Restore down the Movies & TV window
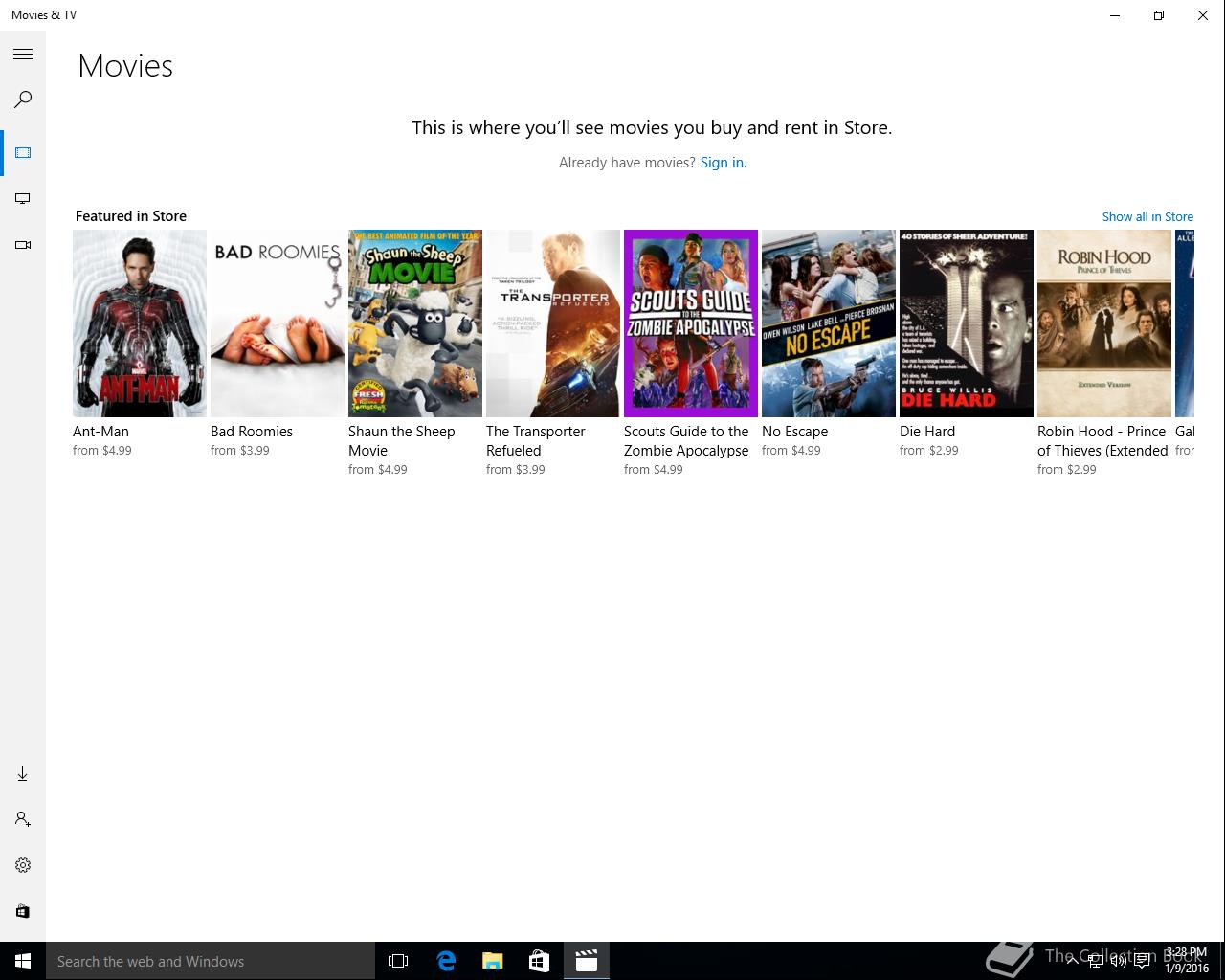This screenshot has width=1225, height=980. point(1159,15)
